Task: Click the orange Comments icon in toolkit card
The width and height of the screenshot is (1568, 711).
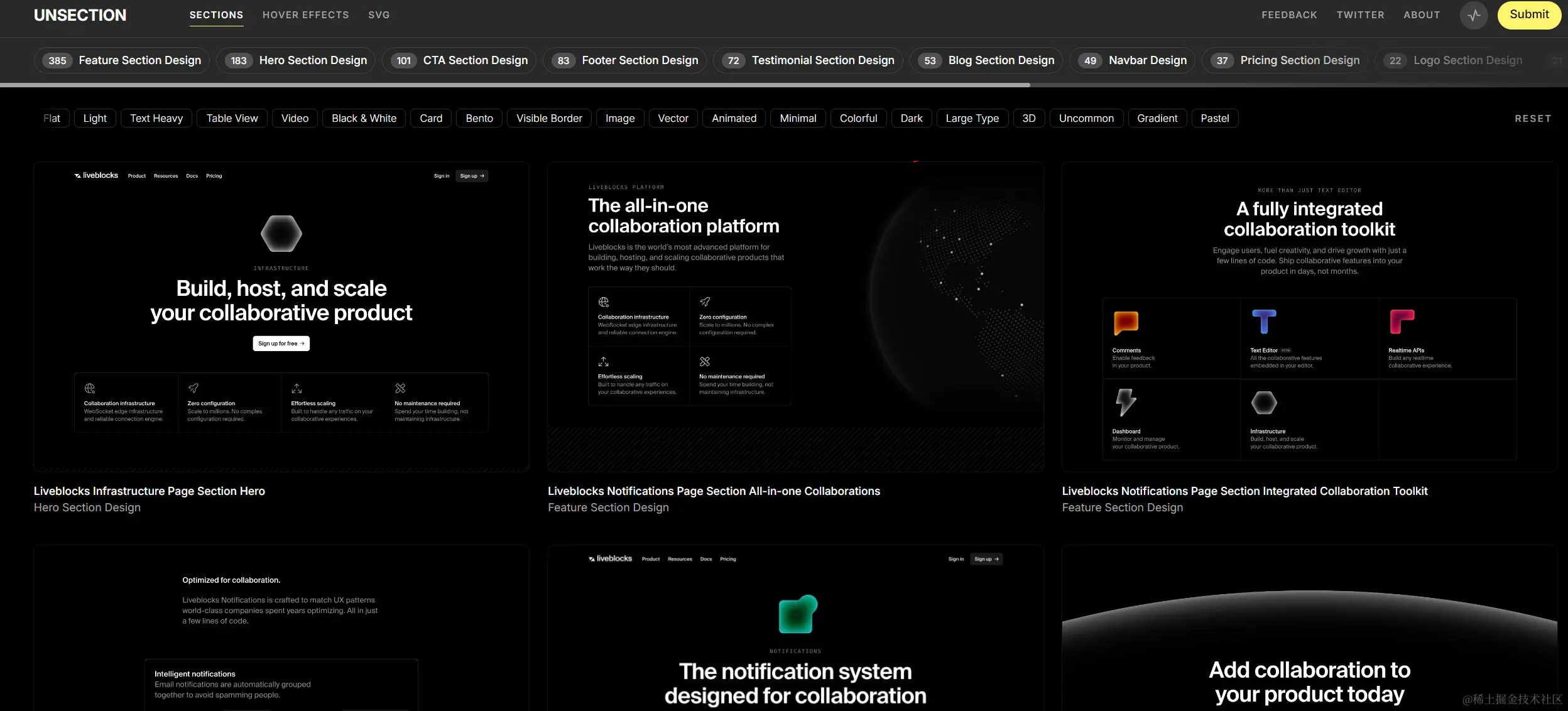Action: tap(1126, 322)
